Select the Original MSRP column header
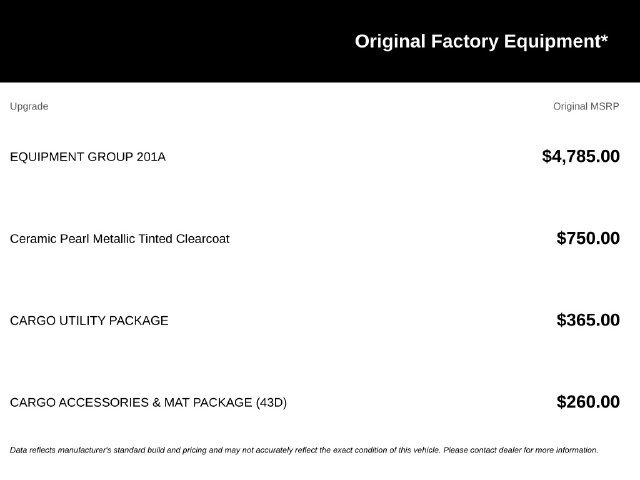The height and width of the screenshot is (480, 640). (x=586, y=106)
